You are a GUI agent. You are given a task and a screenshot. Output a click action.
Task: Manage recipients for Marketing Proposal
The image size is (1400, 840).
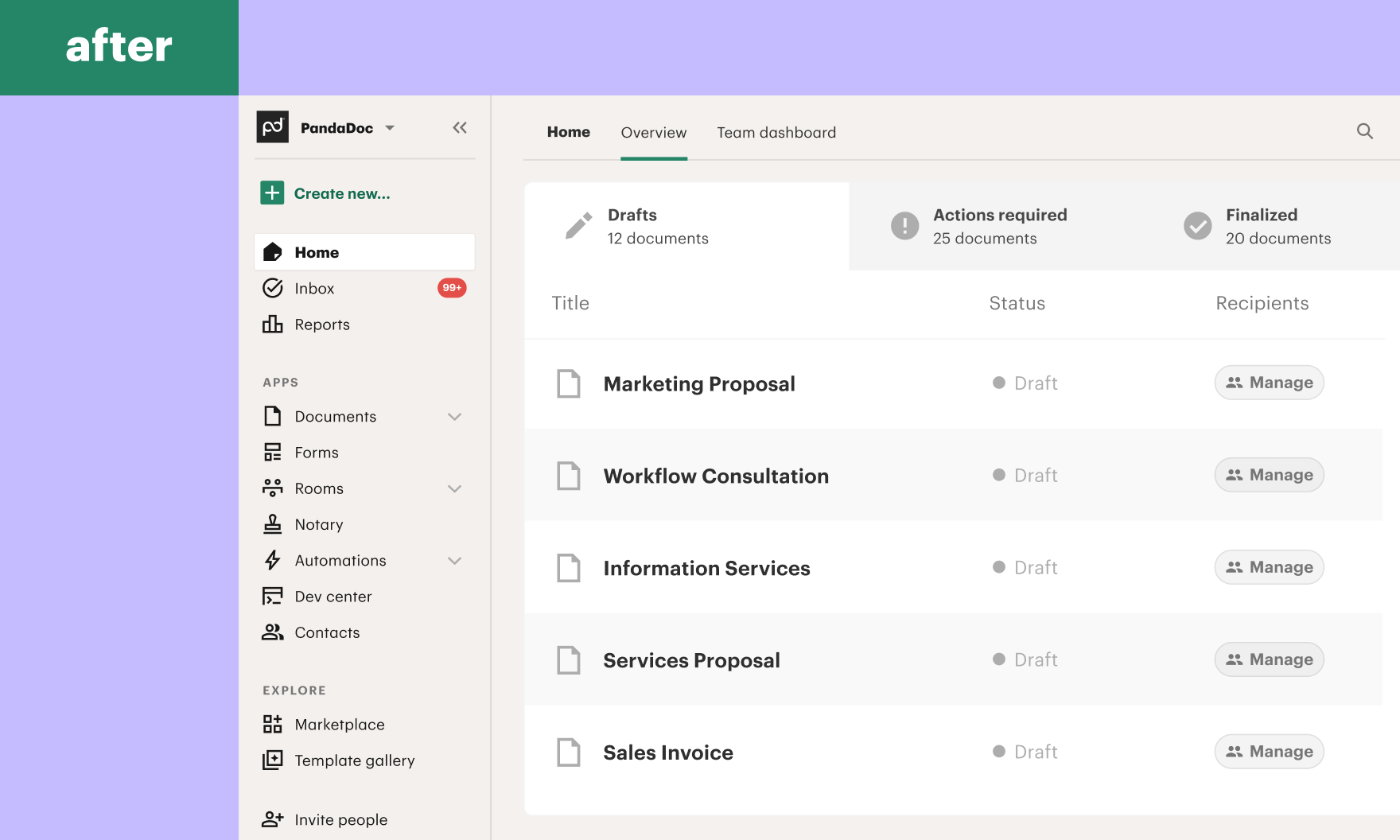(x=1269, y=383)
